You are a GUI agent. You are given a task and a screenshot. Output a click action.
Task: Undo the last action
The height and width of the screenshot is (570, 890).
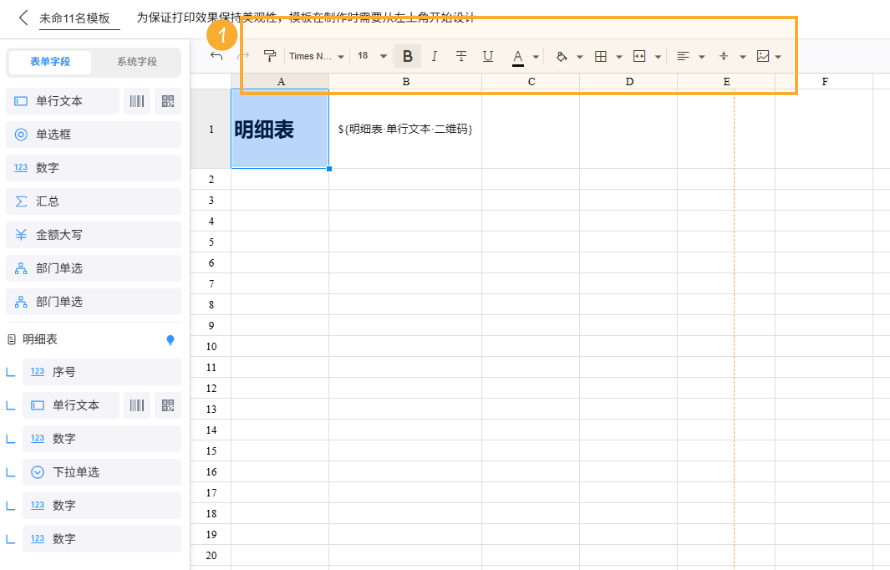click(x=216, y=56)
